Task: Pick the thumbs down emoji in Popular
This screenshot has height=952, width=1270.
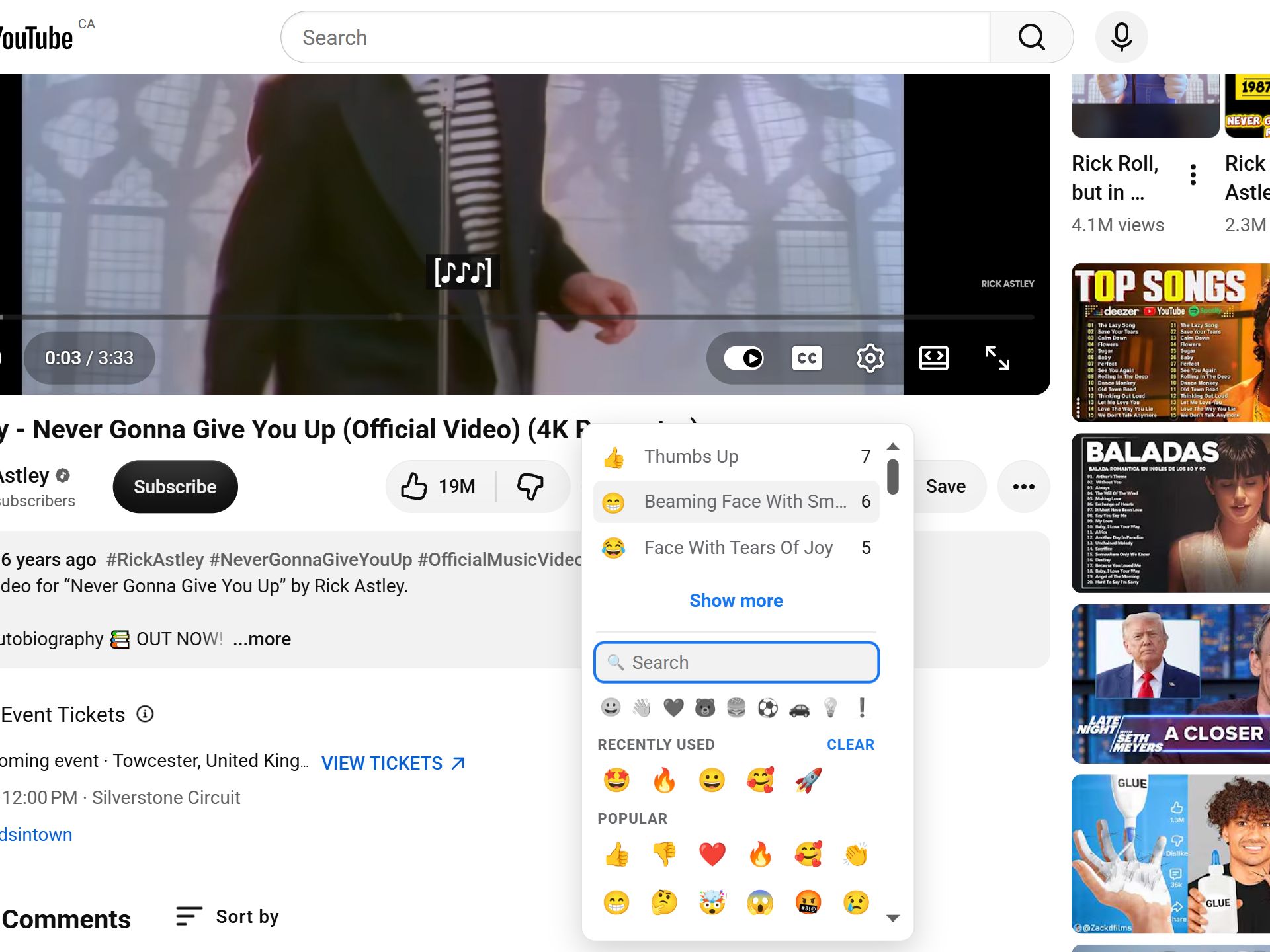Action: (x=664, y=854)
